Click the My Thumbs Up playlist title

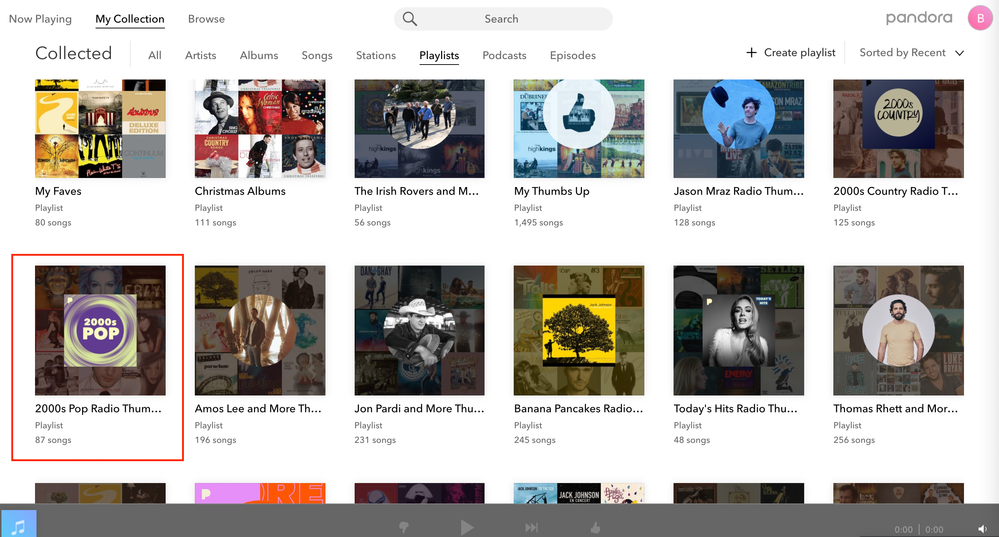tap(551, 191)
